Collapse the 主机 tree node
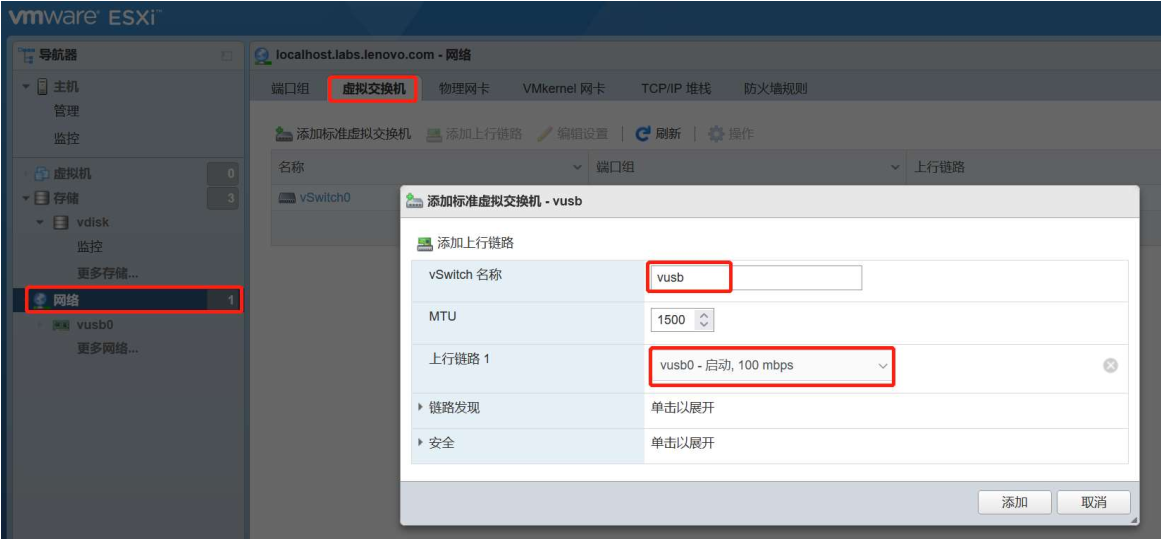The height and width of the screenshot is (539, 1161). [27, 87]
